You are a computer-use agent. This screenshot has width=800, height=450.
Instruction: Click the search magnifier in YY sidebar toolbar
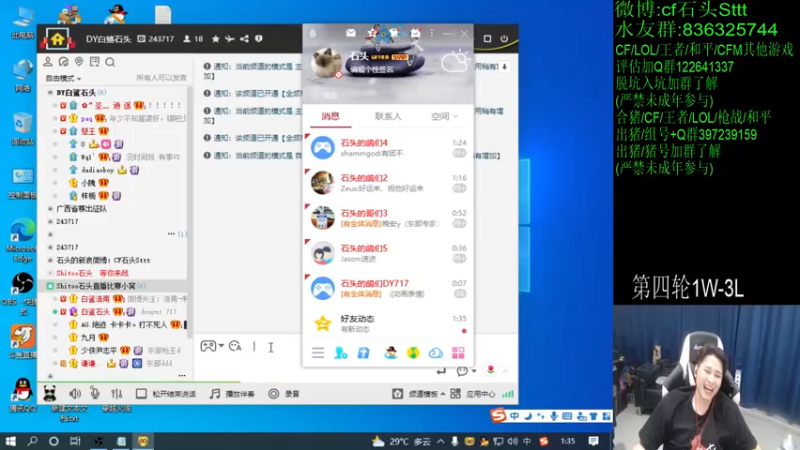110,62
